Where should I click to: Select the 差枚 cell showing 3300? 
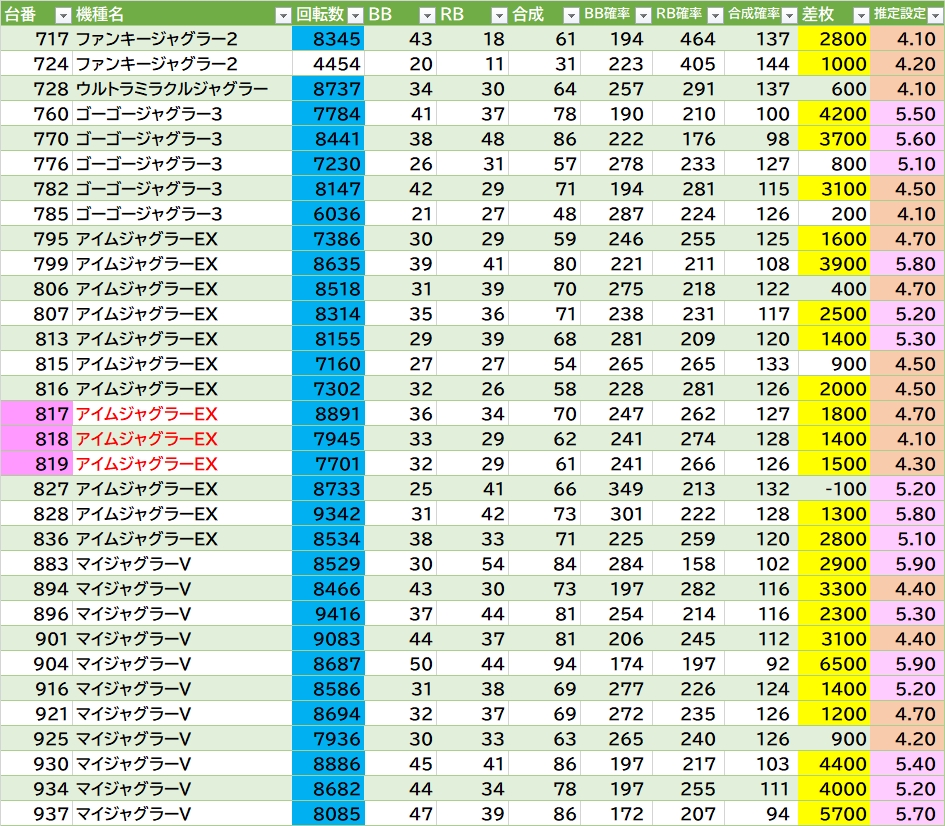pos(834,589)
